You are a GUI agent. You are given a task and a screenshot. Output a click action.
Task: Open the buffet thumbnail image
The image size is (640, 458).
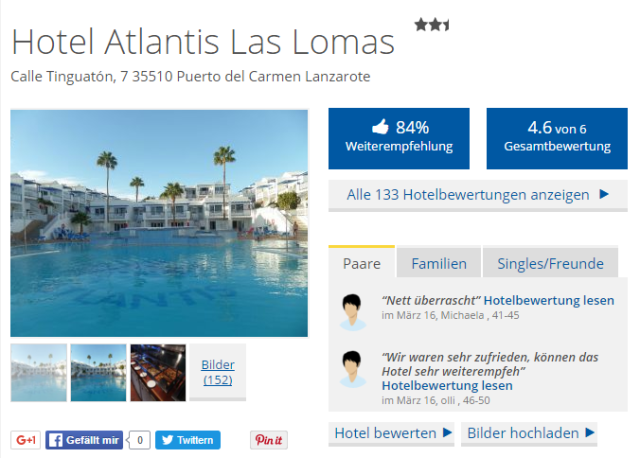[x=158, y=372]
